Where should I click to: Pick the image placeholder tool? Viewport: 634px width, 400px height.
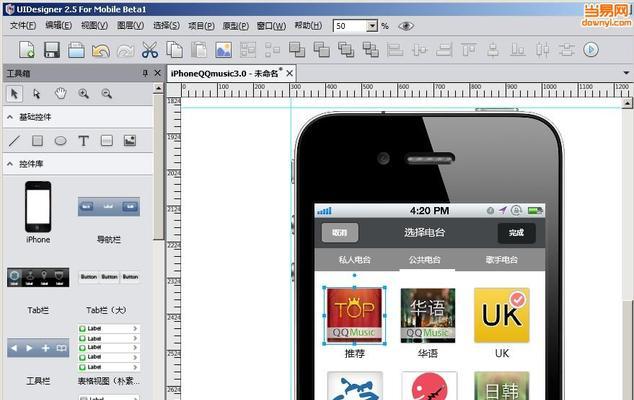pyautogui.click(x=130, y=141)
